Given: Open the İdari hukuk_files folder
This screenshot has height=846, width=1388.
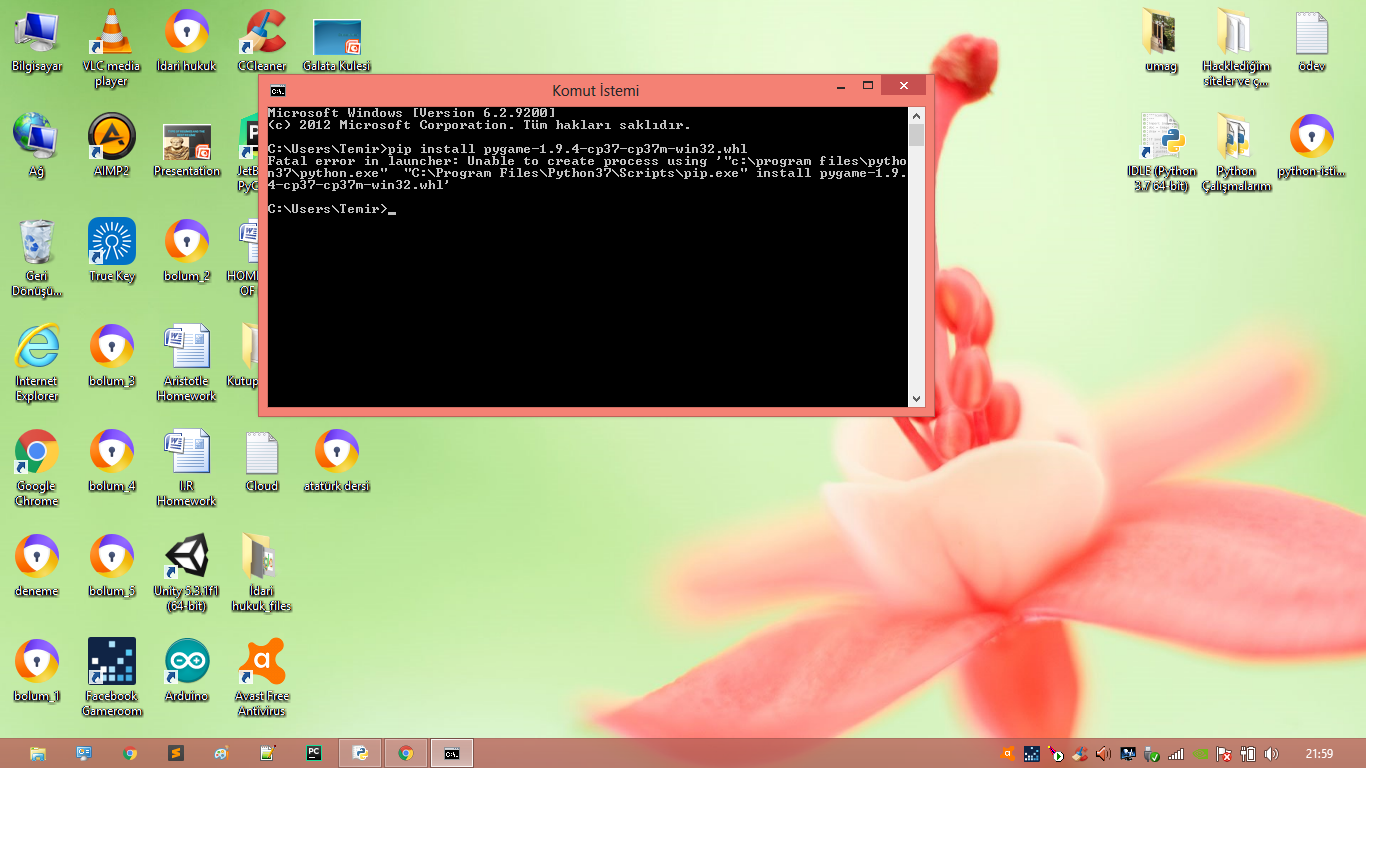Looking at the screenshot, I should tap(262, 572).
